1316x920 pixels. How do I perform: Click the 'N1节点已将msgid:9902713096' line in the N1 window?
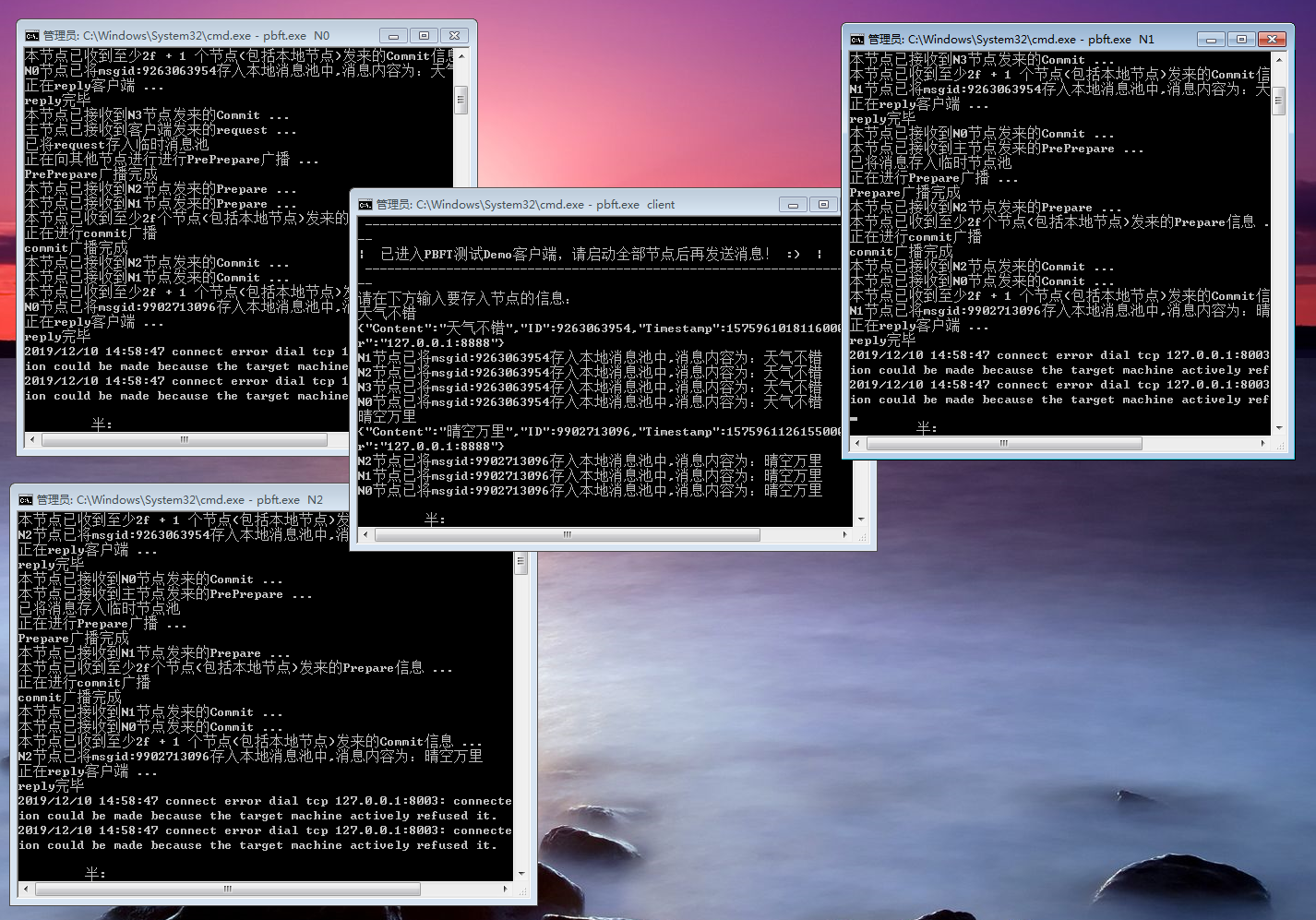tap(1059, 311)
